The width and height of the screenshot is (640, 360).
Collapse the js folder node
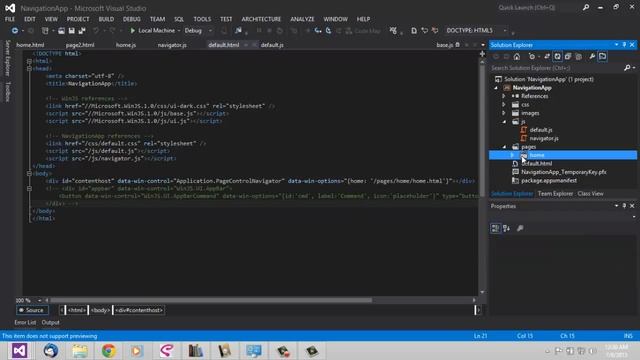[x=504, y=122]
